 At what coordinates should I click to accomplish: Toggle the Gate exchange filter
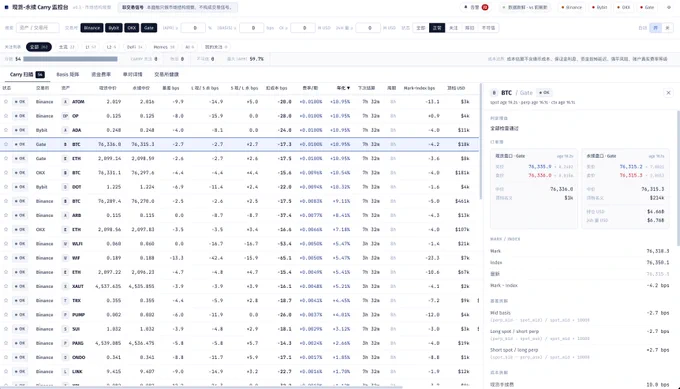tap(149, 28)
